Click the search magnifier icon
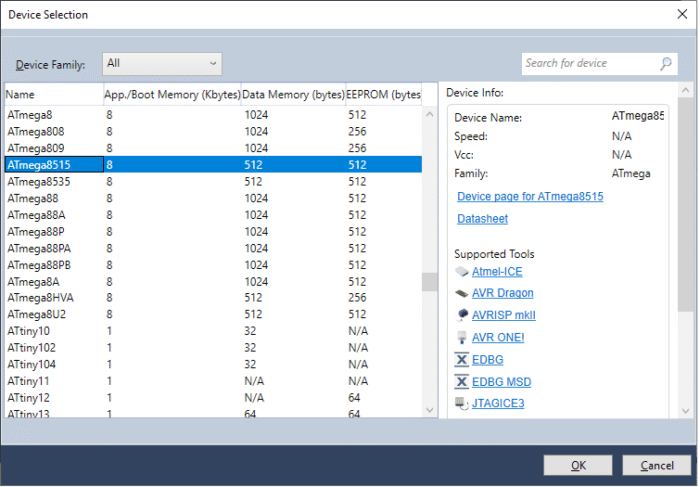This screenshot has width=700, height=487. (x=666, y=63)
